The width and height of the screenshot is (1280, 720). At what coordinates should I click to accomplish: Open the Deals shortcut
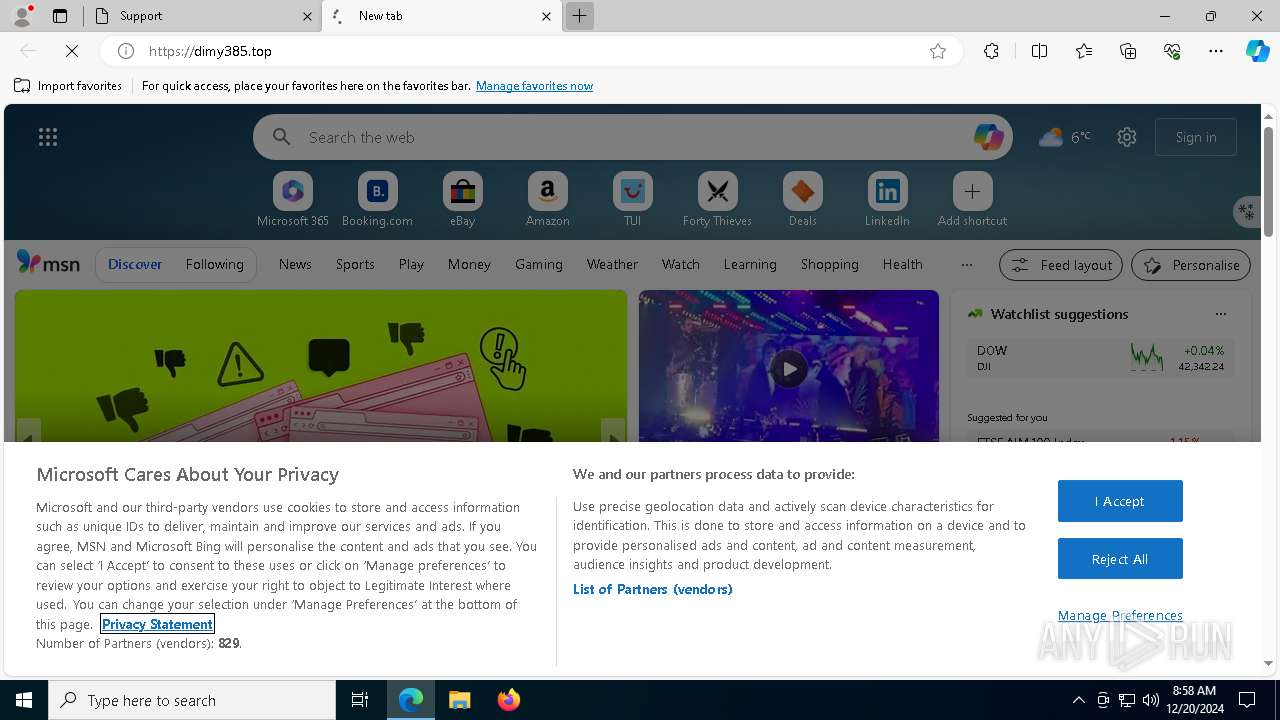(803, 199)
